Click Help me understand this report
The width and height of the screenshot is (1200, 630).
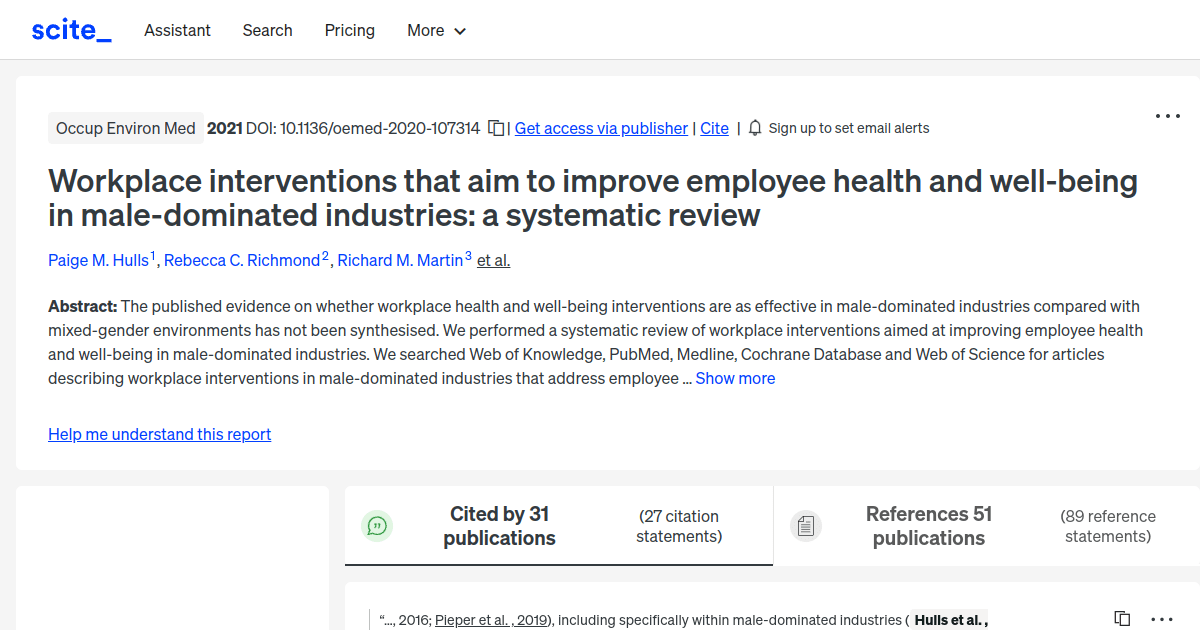click(159, 434)
